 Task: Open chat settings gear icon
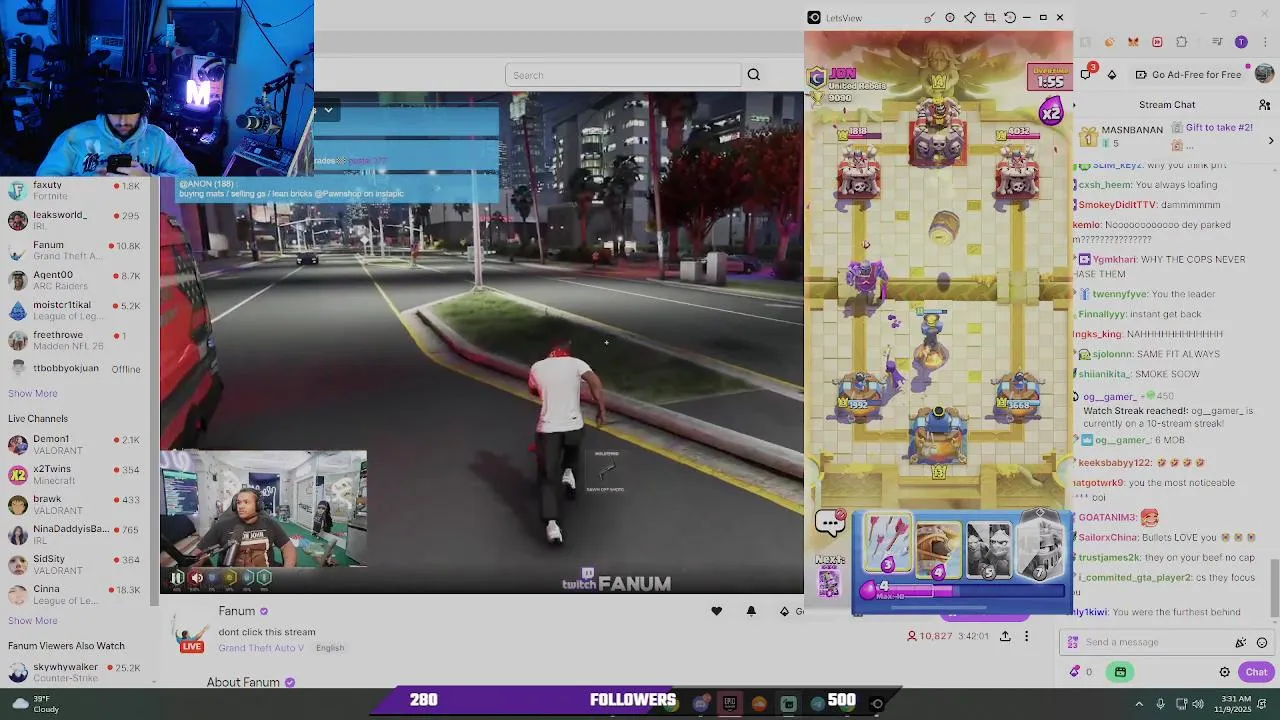pos(1225,672)
